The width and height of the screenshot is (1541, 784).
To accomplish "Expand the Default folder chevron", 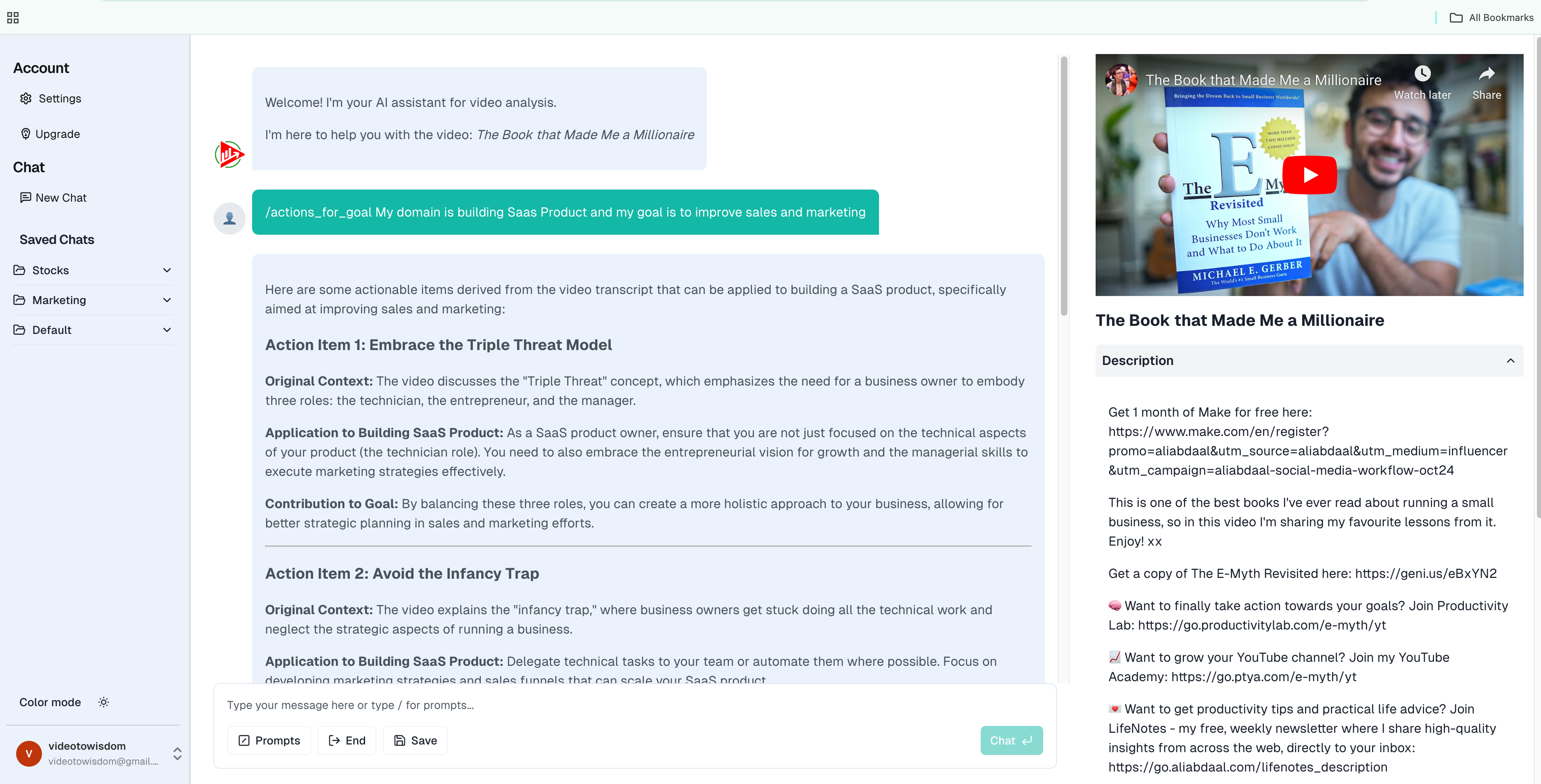I will (167, 330).
